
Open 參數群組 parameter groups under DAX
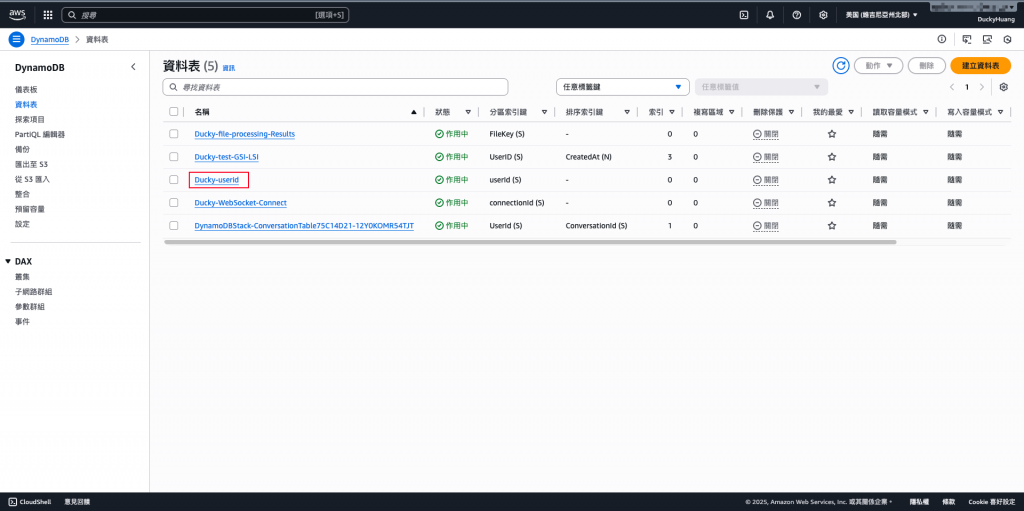tap(30, 306)
